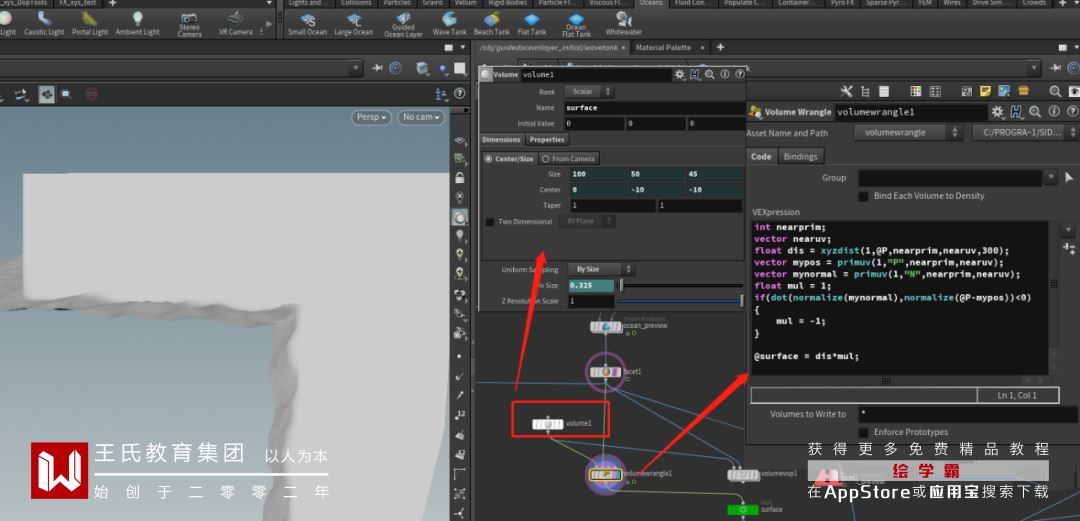Click the network editor wrench tools icon
This screenshot has height=521, width=1080.
tap(847, 91)
